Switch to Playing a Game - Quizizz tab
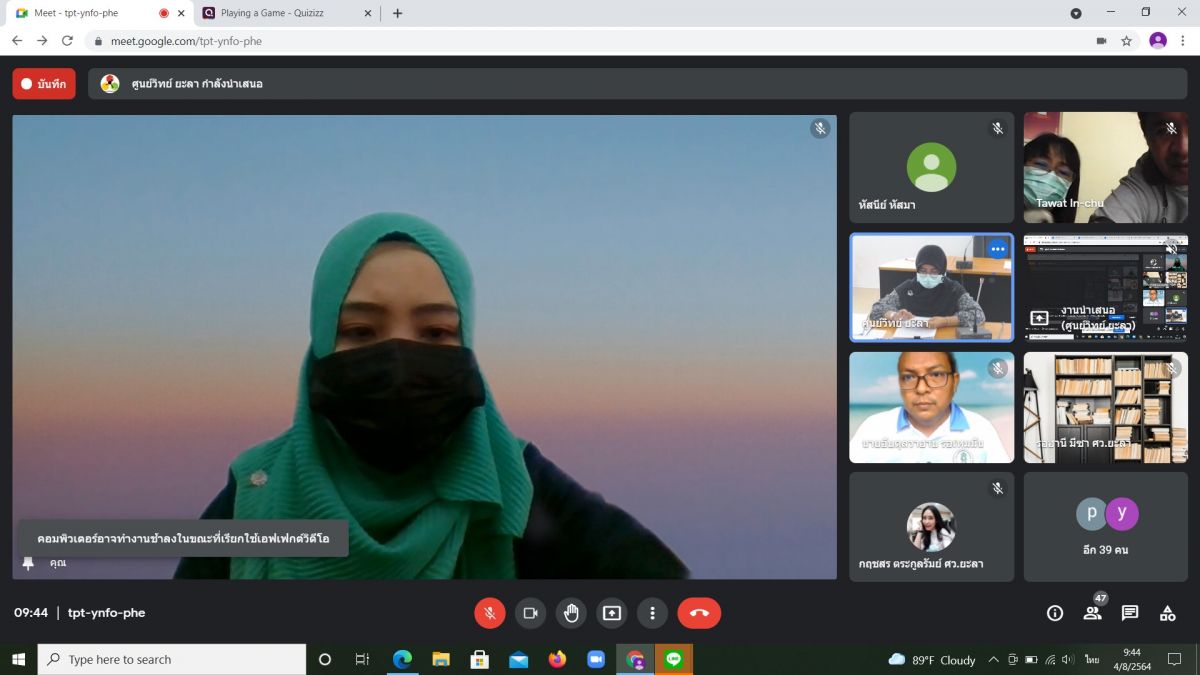 pos(285,13)
